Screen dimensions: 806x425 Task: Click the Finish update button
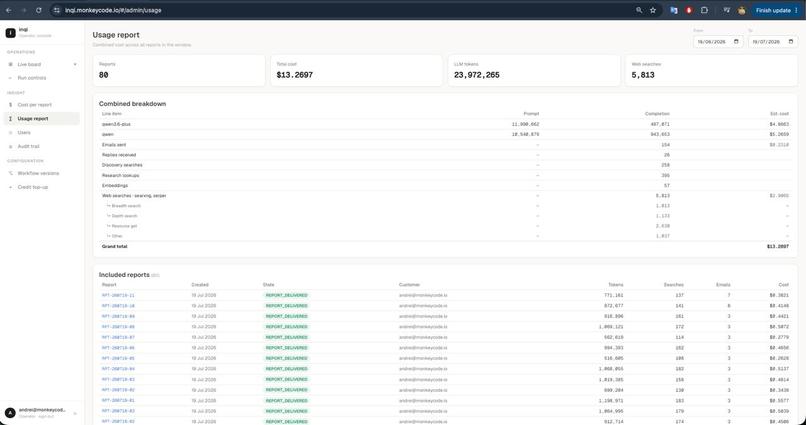[x=773, y=10]
